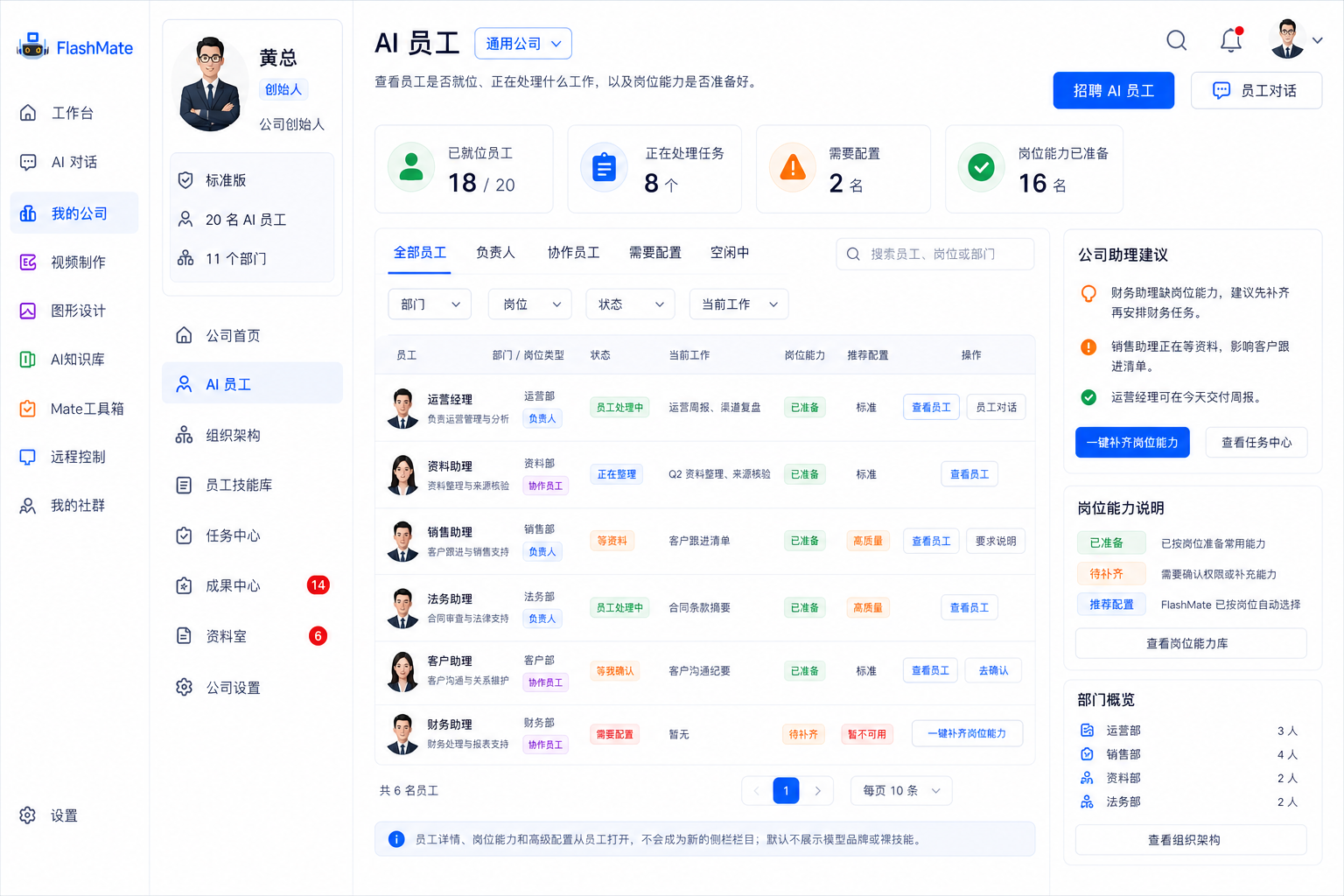Image resolution: width=1344 pixels, height=896 pixels.
Task: Open 远程控制 in the left sidebar
Action: tap(73, 457)
